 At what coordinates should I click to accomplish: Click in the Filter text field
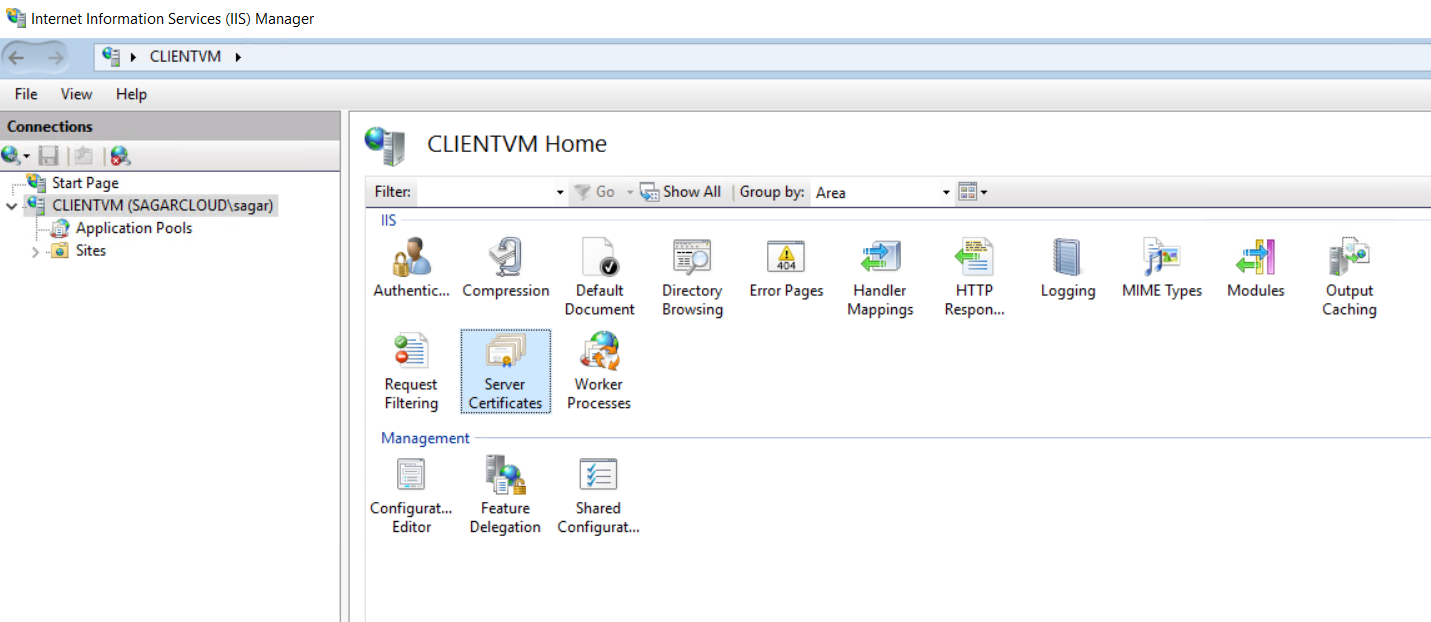(484, 192)
